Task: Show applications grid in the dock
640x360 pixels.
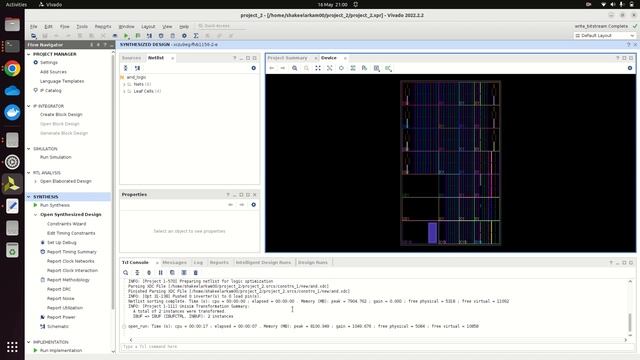Action: 12,347
